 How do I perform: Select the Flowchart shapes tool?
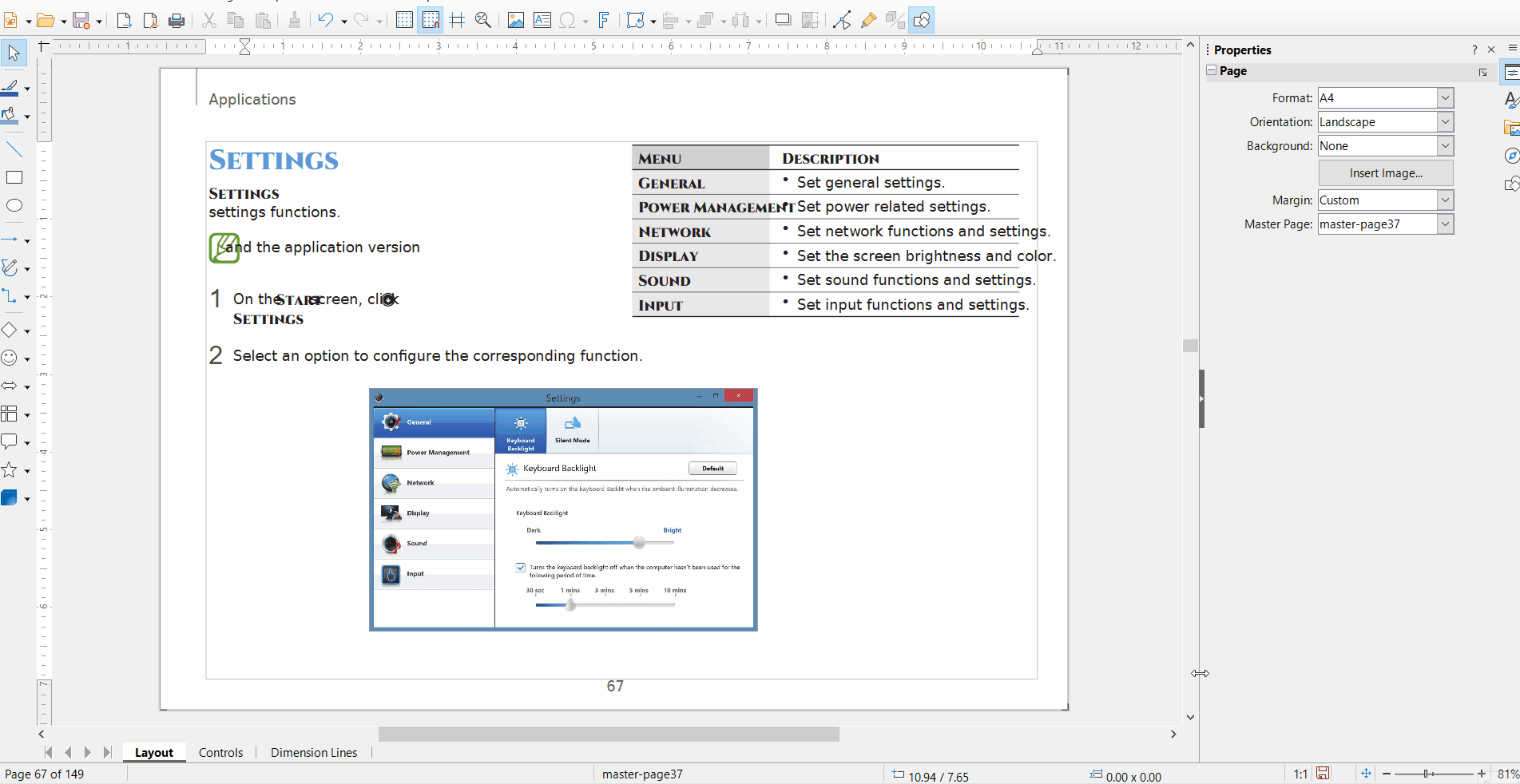(10, 414)
